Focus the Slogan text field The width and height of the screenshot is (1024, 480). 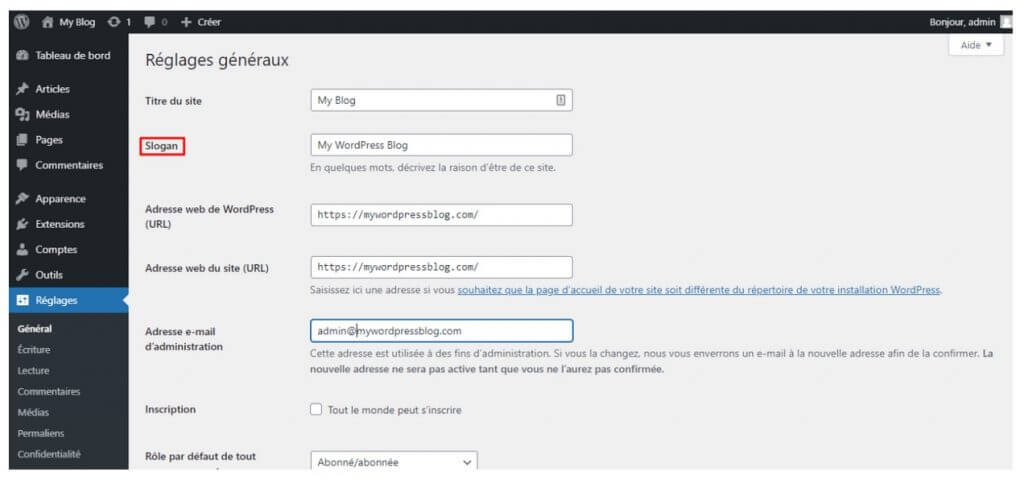pyautogui.click(x=441, y=145)
